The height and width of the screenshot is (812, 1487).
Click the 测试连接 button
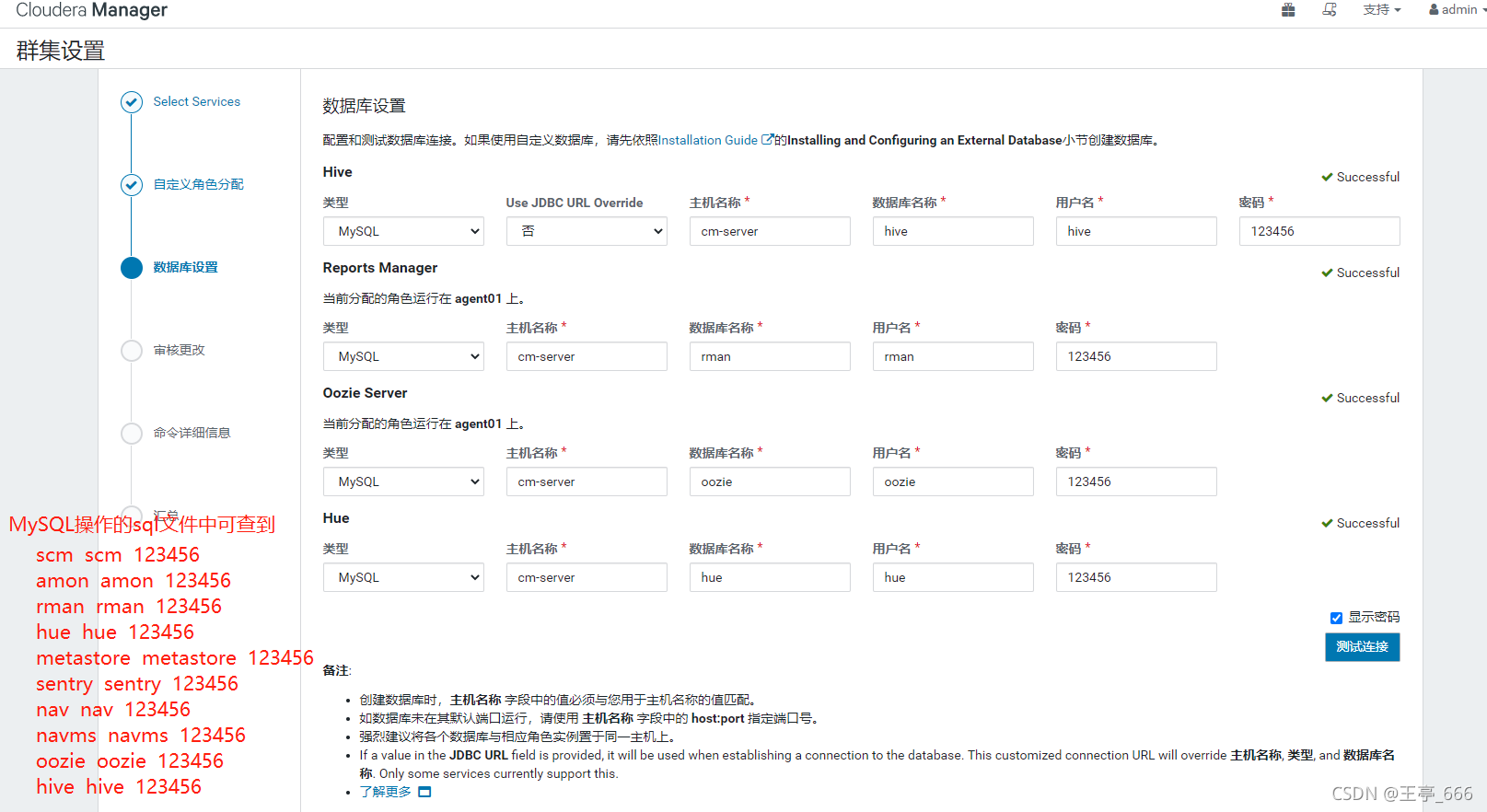click(x=1363, y=647)
